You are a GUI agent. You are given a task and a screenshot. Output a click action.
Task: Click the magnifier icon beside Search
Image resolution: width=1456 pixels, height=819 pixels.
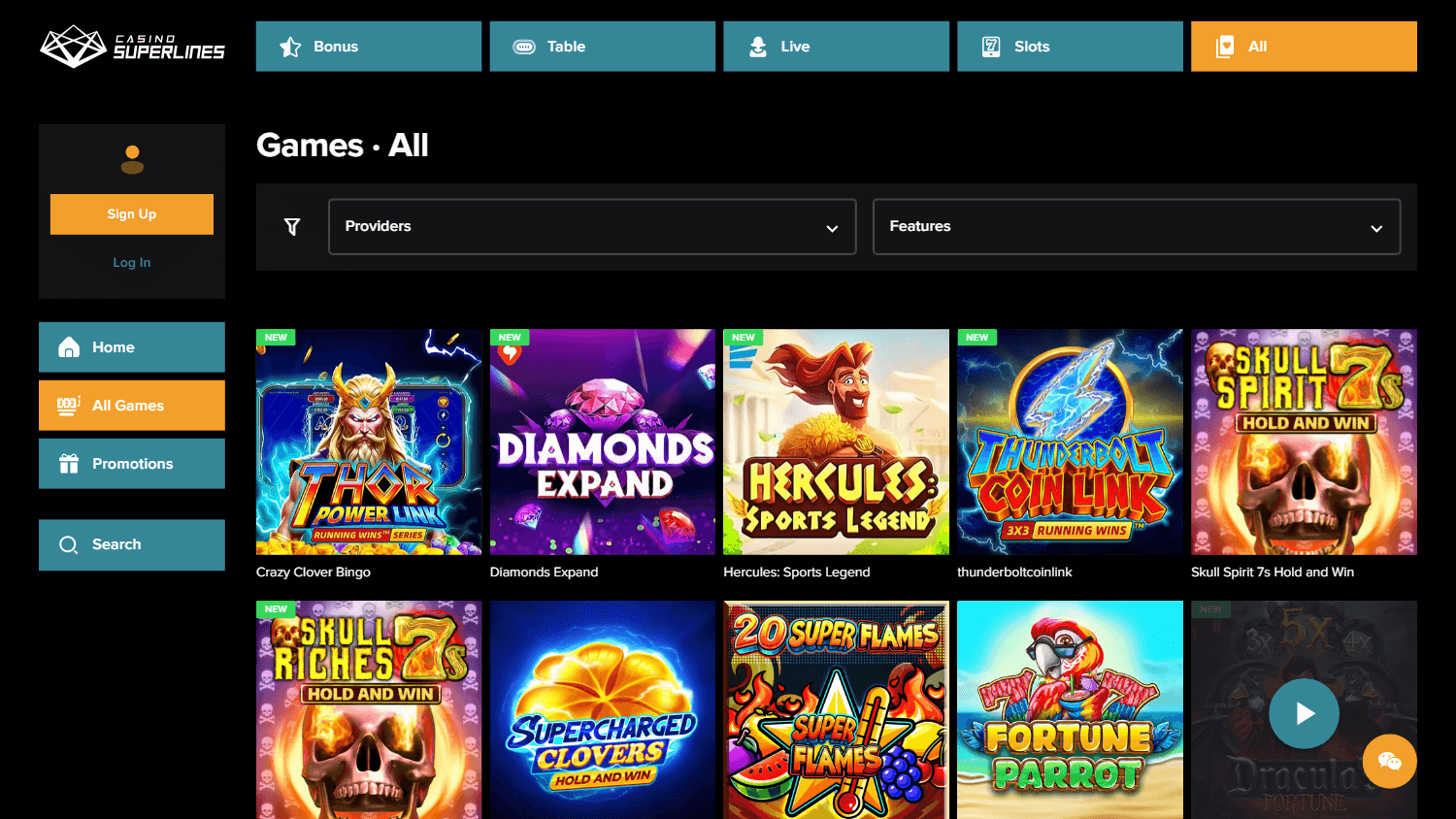[69, 545]
